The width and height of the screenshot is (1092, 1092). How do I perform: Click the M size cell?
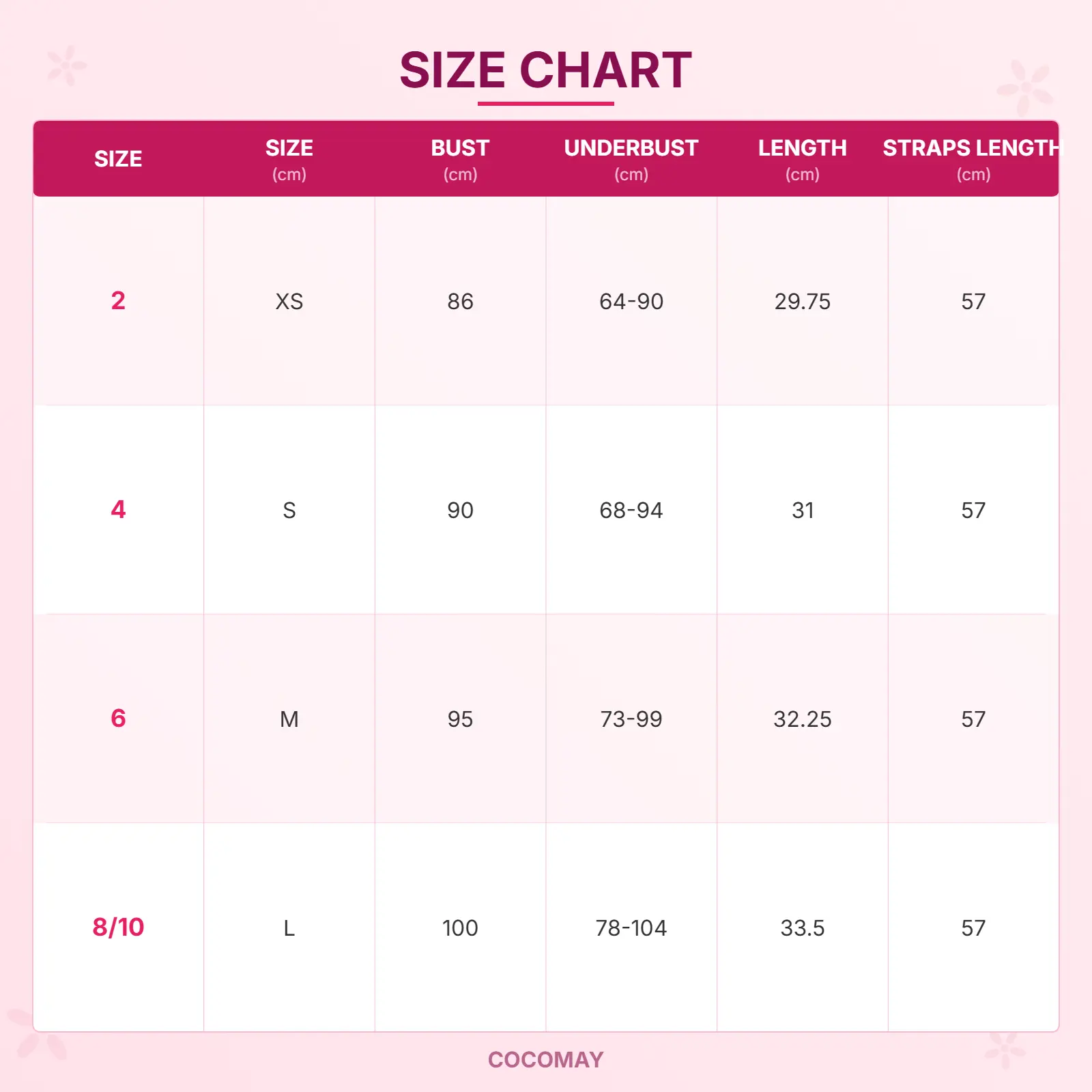pos(289,719)
